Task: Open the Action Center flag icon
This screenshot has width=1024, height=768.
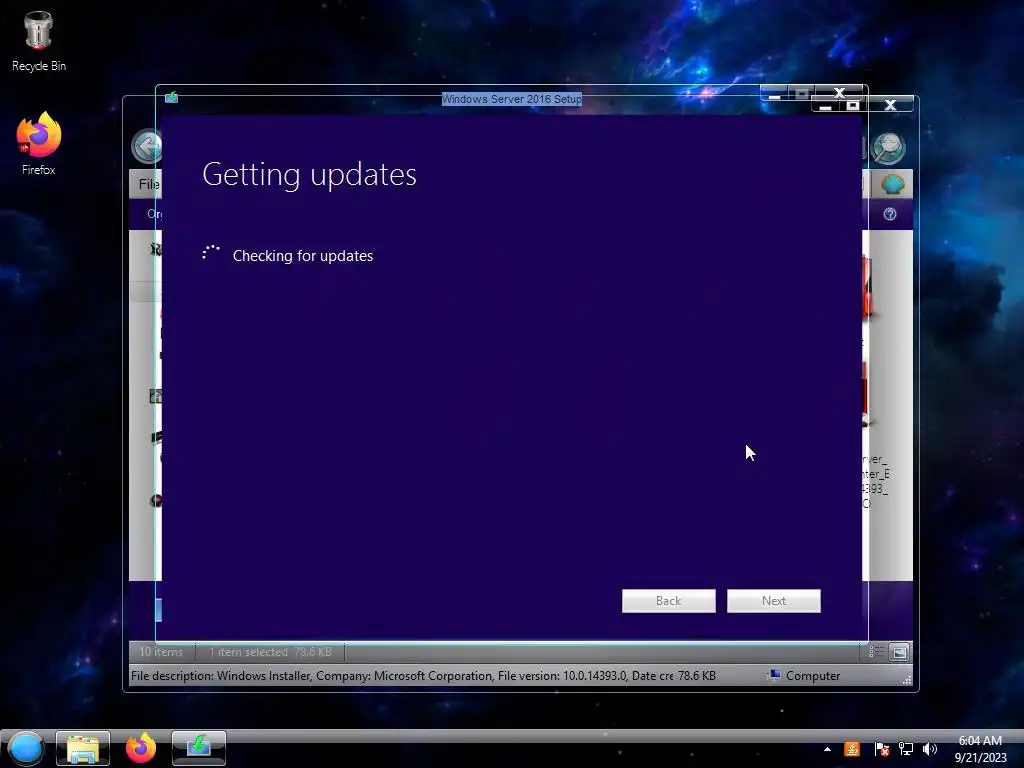Action: tap(881, 749)
